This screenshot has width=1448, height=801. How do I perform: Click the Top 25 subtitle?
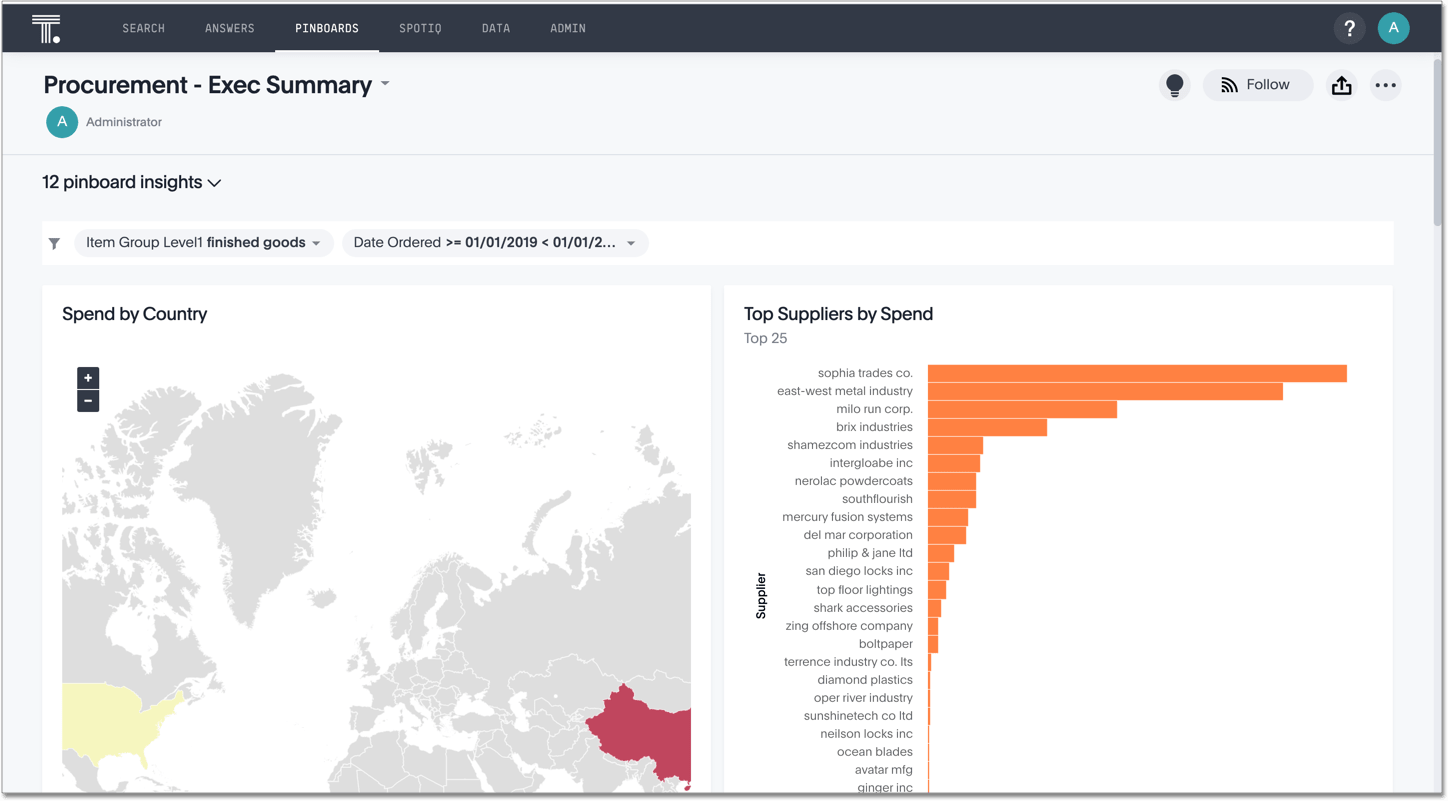tap(765, 338)
